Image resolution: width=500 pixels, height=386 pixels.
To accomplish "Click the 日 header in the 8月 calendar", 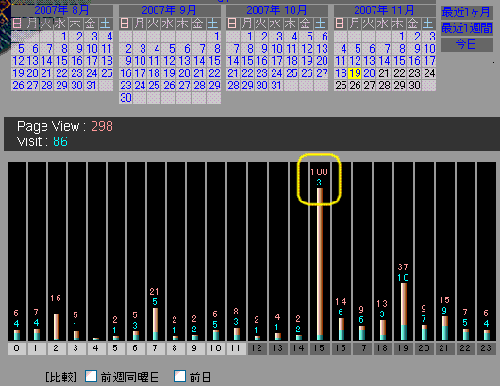I will pyautogui.click(x=17, y=24).
